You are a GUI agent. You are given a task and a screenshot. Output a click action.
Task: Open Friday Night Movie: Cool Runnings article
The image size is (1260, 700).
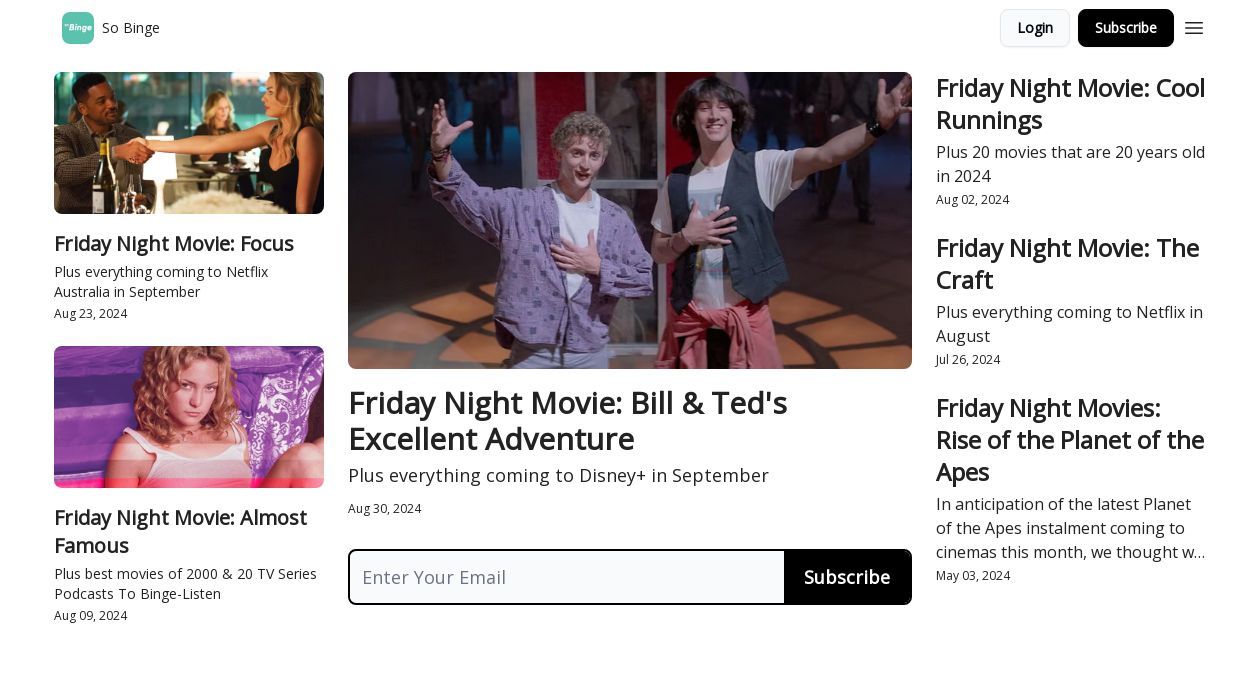click(1070, 104)
